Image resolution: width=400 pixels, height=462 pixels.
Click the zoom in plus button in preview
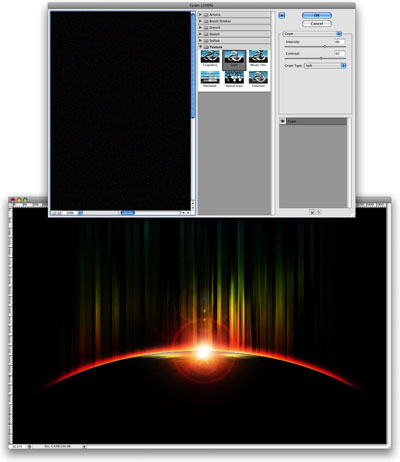click(x=59, y=213)
